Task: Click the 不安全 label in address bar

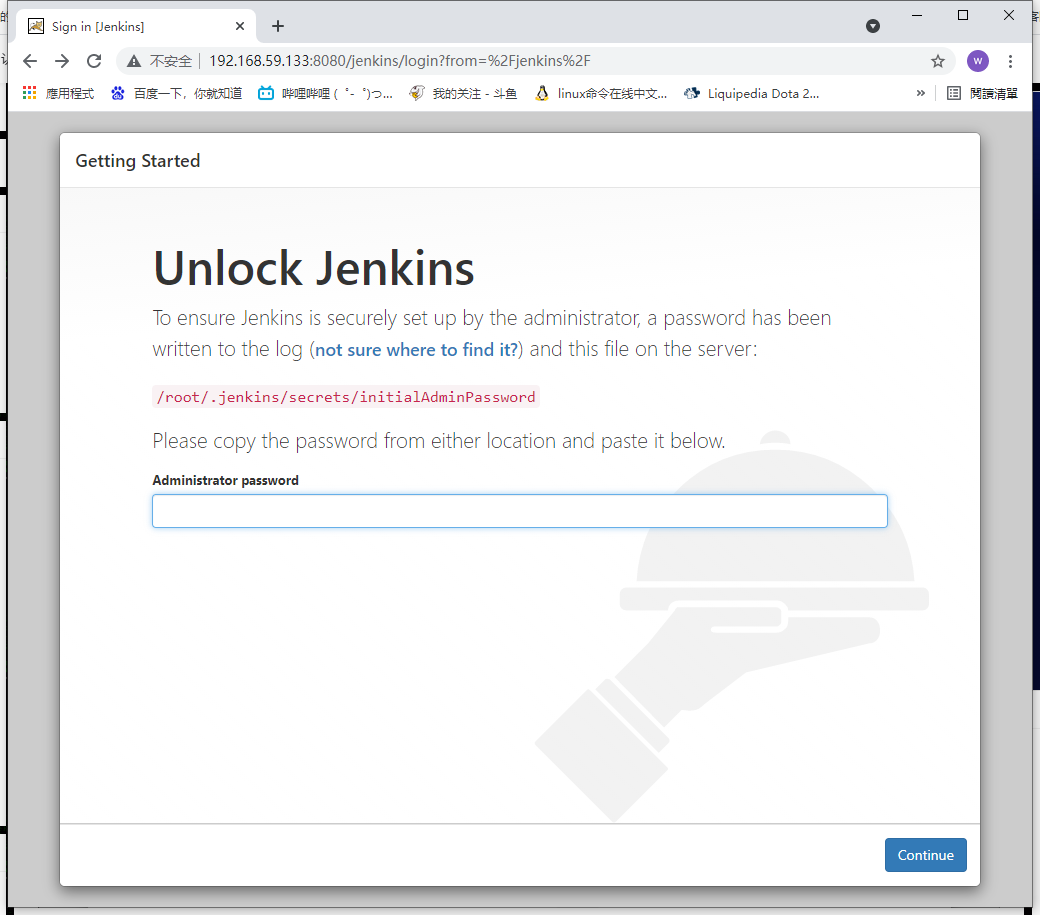Action: coord(170,61)
